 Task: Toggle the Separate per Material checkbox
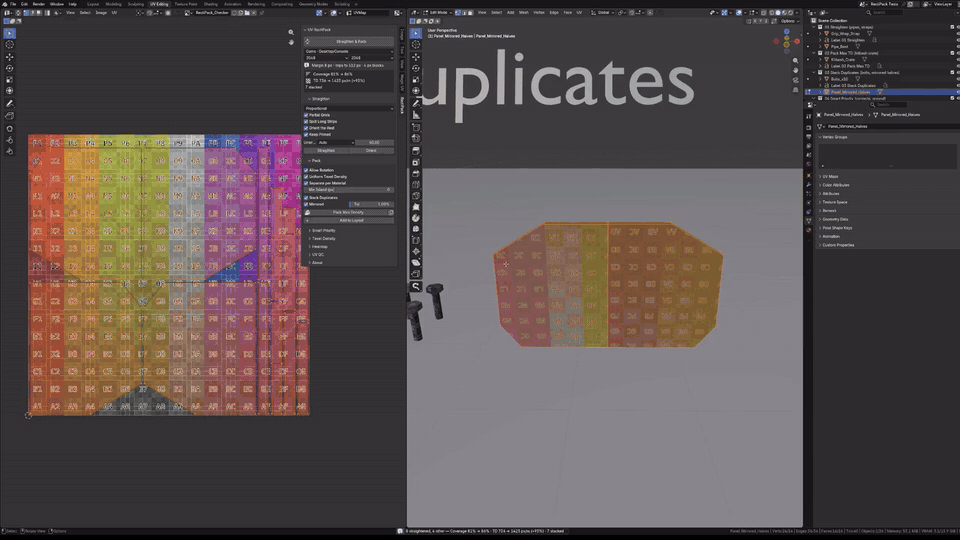tap(306, 183)
